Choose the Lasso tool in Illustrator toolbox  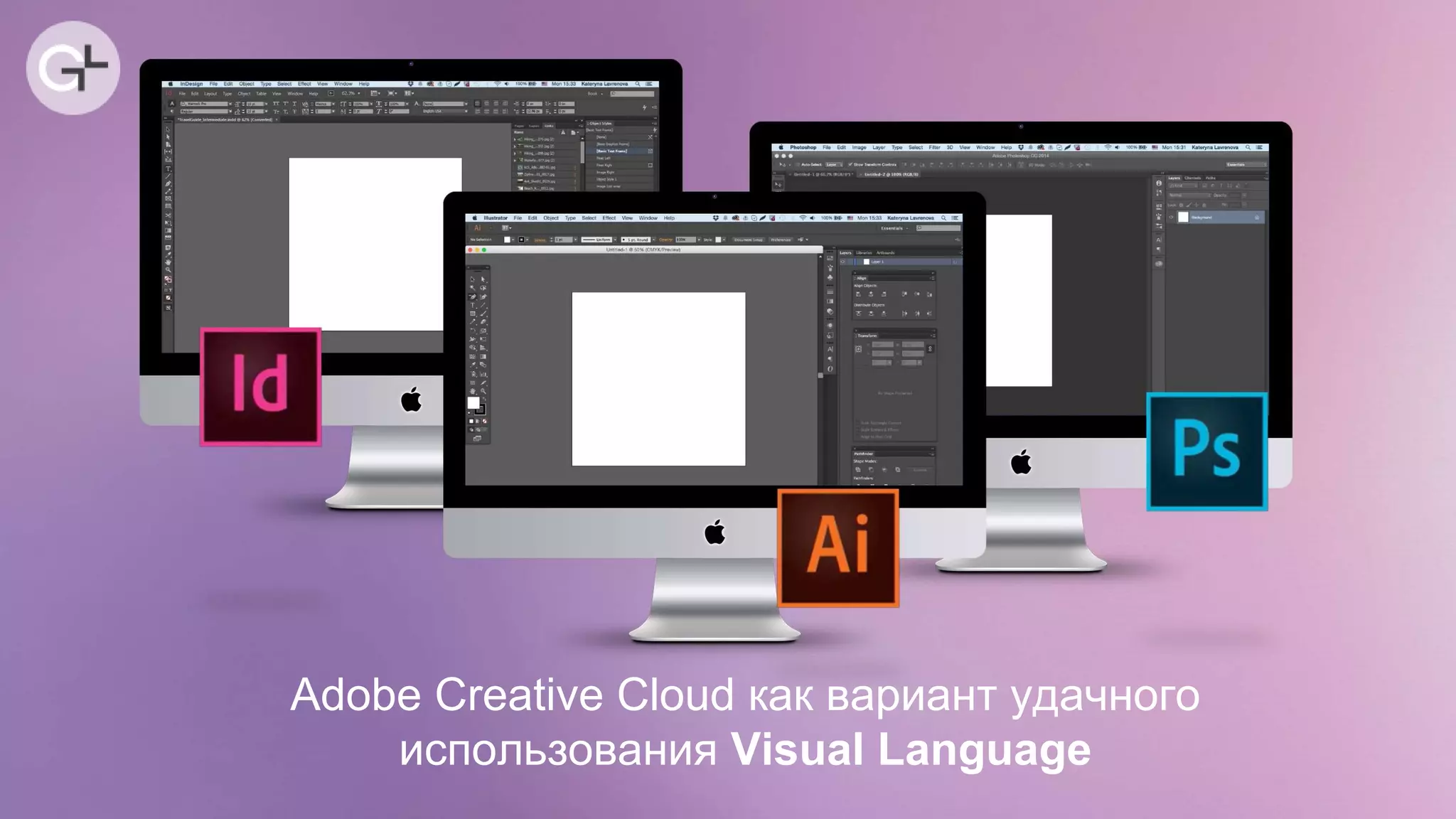(x=483, y=288)
